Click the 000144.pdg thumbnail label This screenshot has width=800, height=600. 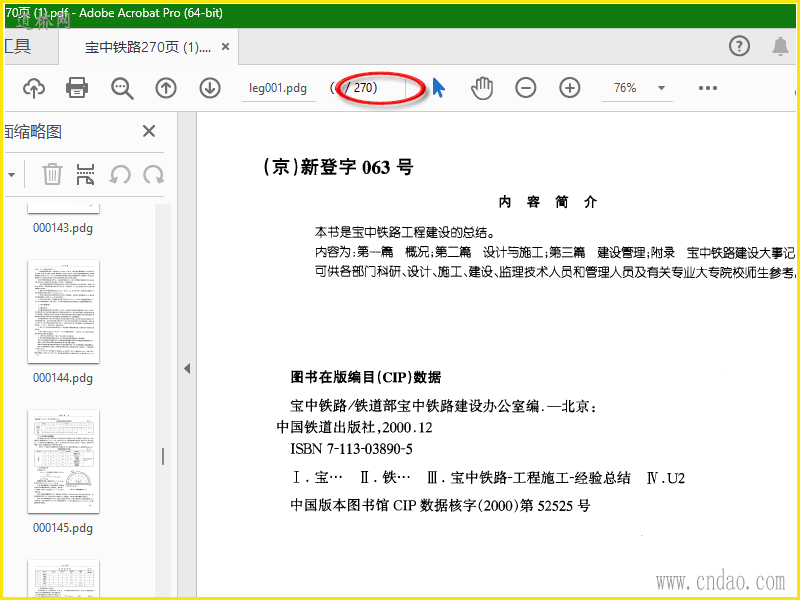[63, 378]
